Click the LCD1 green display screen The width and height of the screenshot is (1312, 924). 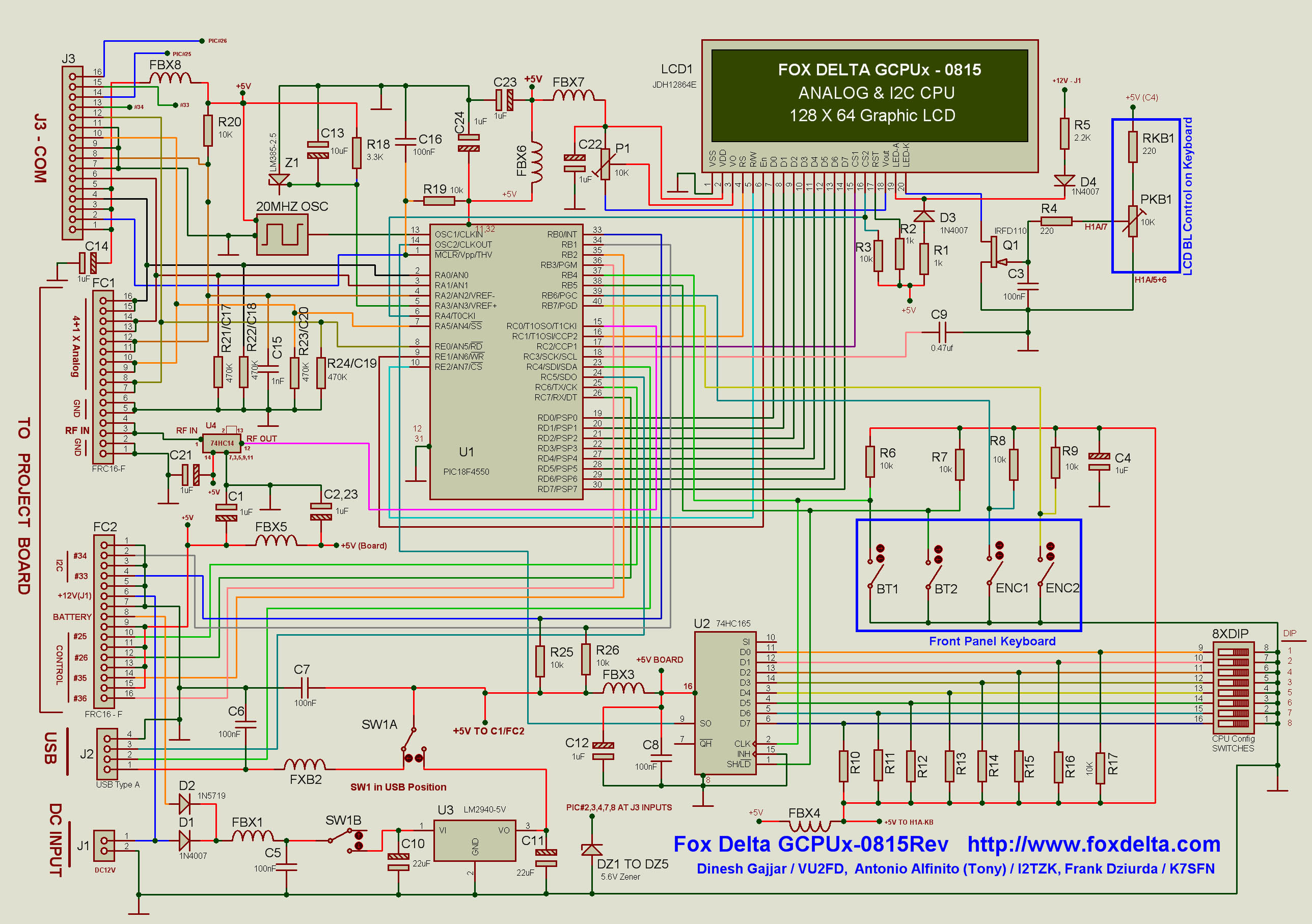tap(870, 95)
